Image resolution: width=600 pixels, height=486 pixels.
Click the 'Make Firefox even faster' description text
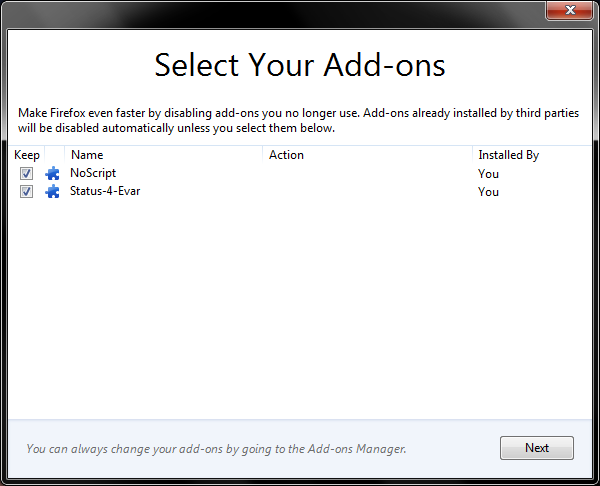pos(298,120)
